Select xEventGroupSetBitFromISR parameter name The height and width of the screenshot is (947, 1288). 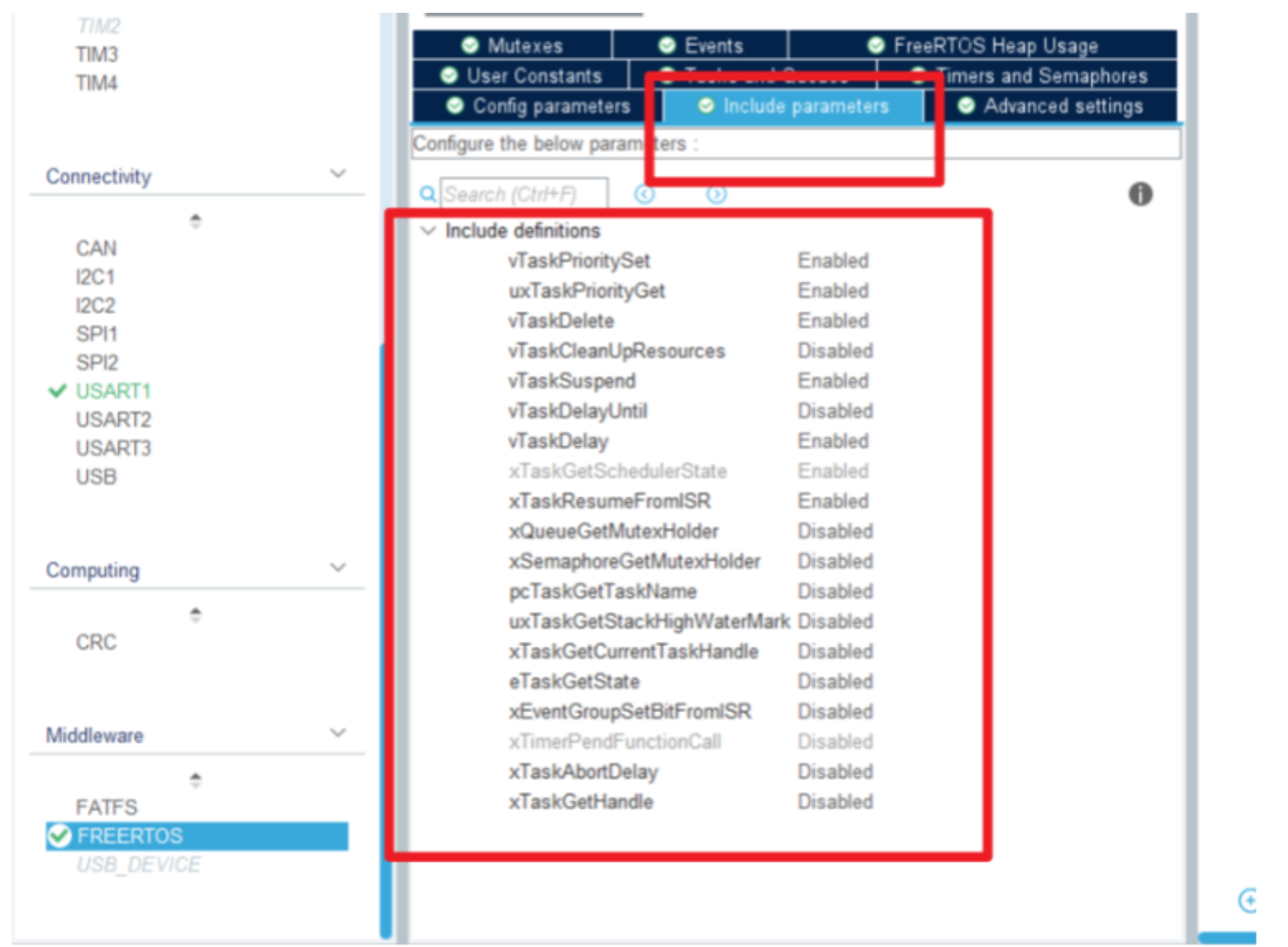click(x=630, y=711)
